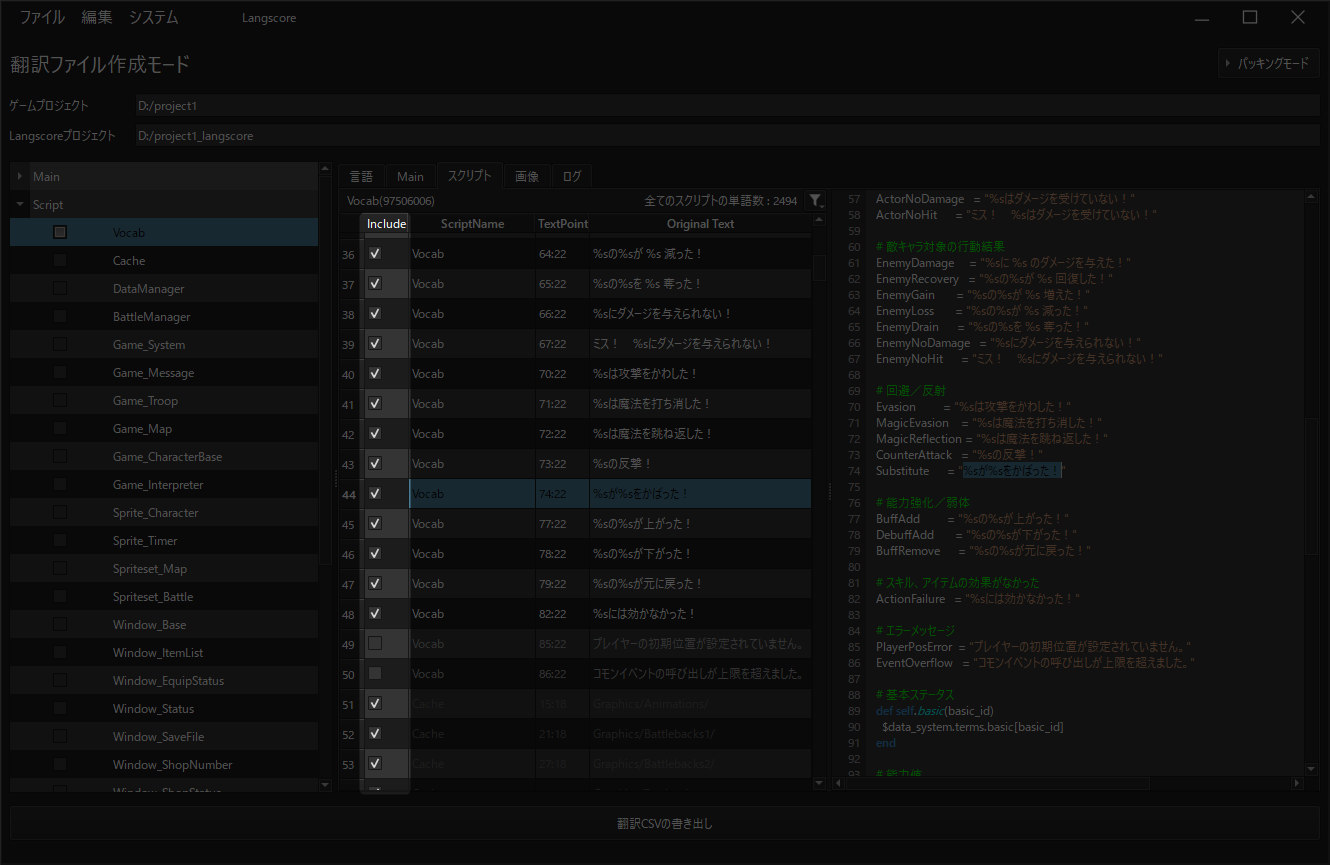
Task: Uncheck Include for table row 51
Action: (x=375, y=704)
